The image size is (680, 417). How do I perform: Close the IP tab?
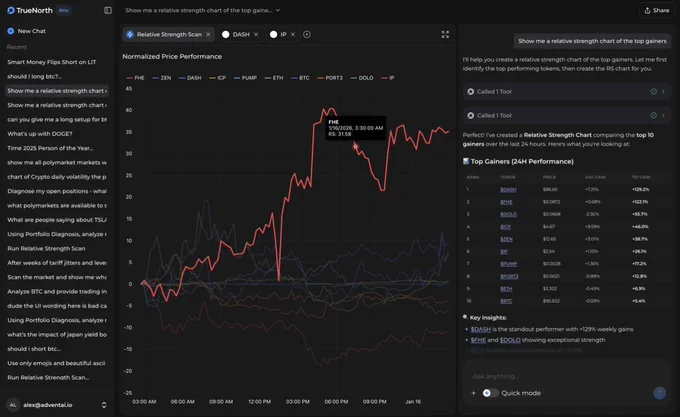pos(293,34)
